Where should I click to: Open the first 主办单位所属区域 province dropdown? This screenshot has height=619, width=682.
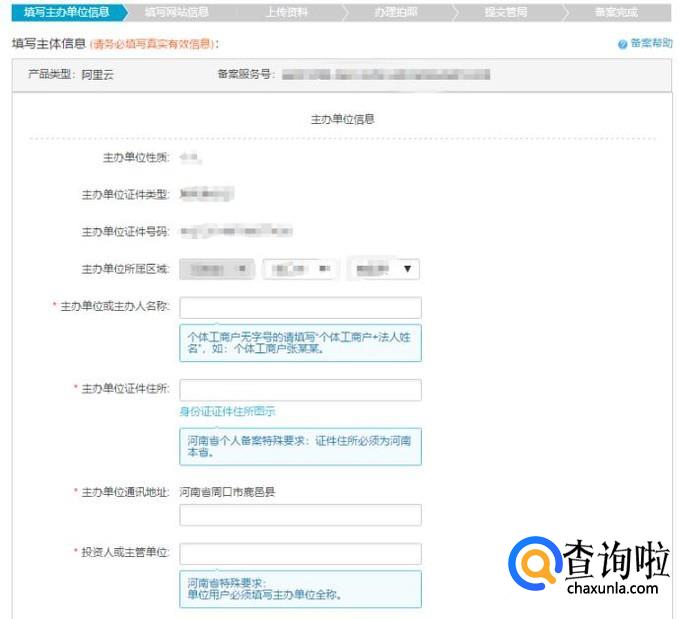click(217, 269)
